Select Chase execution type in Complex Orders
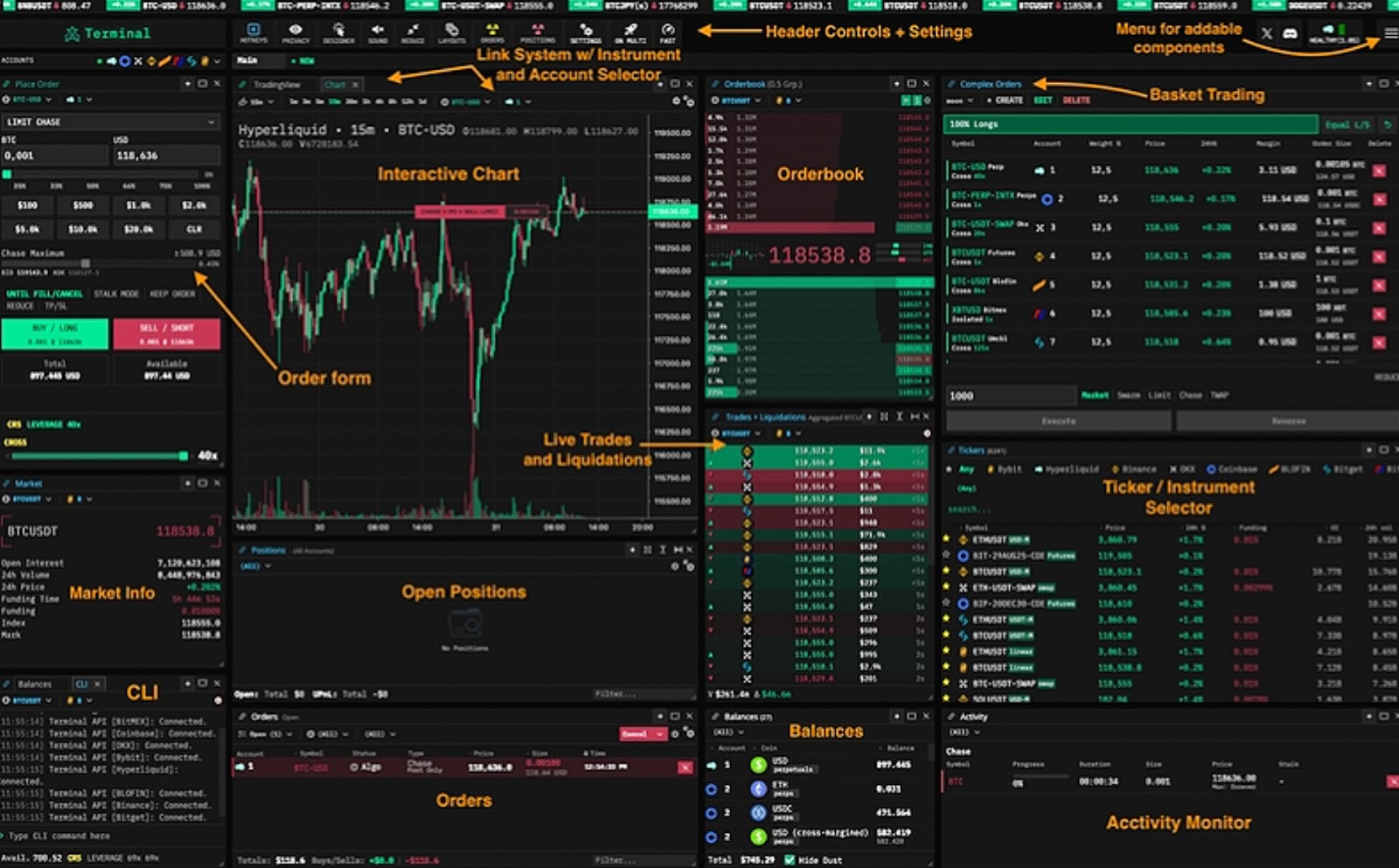1399x868 pixels. 1191,395
